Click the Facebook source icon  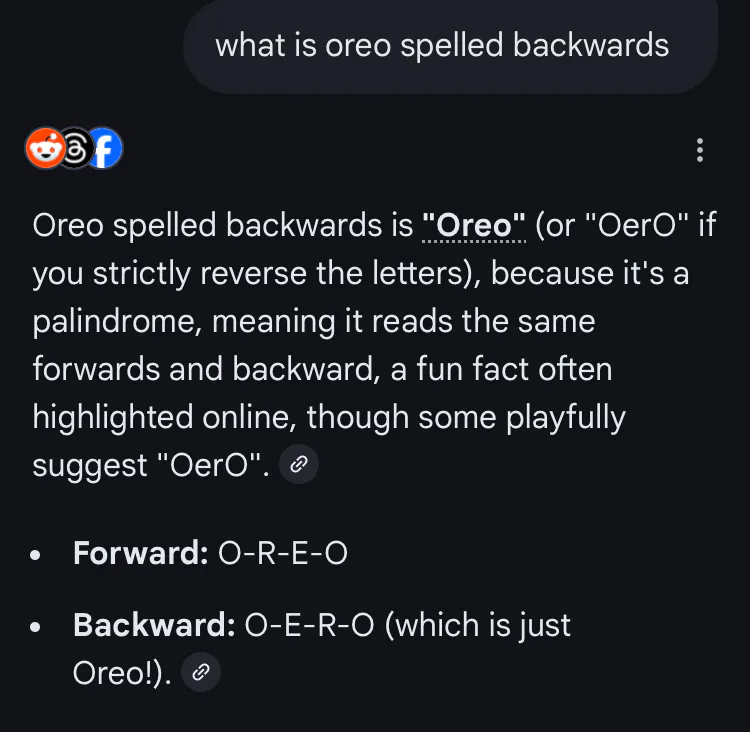(x=103, y=150)
